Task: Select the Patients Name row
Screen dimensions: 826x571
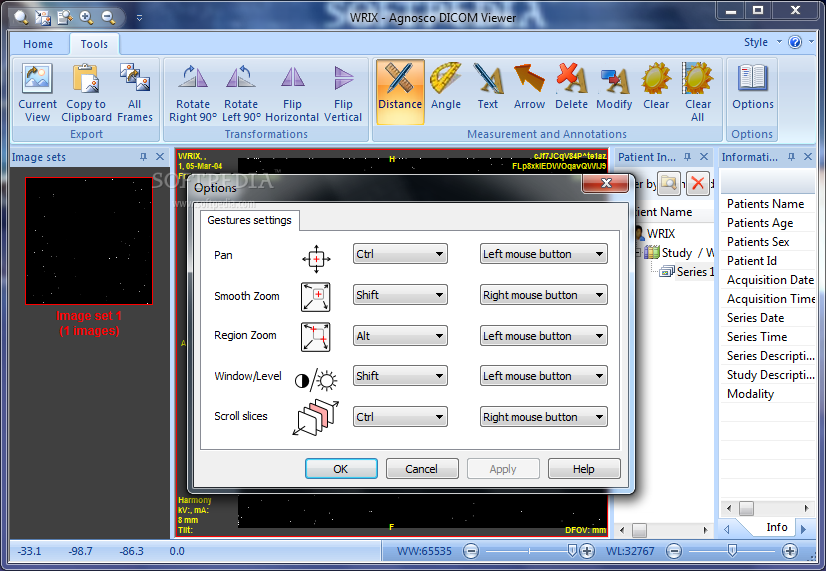Action: pyautogui.click(x=768, y=204)
